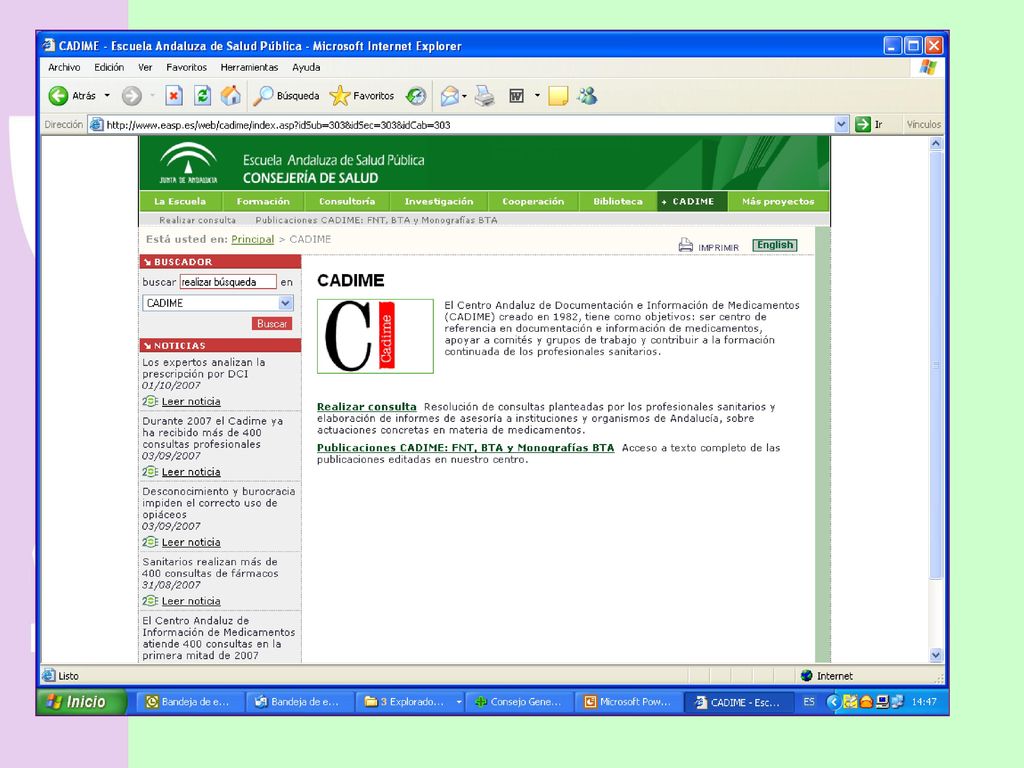1024x768 pixels.
Task: Click Leer noticia for opiáceos news
Action: [x=191, y=543]
